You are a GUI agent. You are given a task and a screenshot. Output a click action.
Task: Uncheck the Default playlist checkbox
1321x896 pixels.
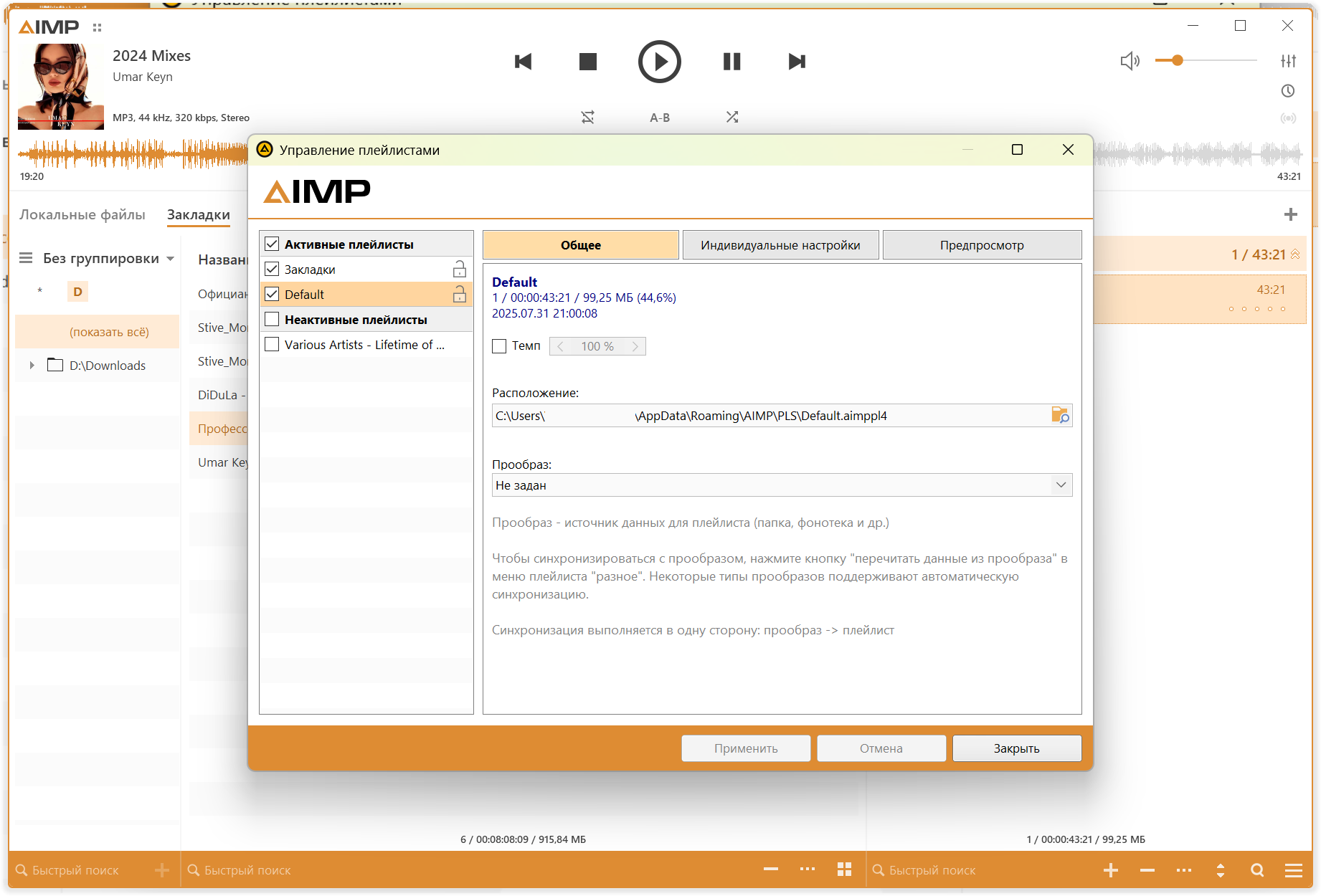click(x=272, y=295)
